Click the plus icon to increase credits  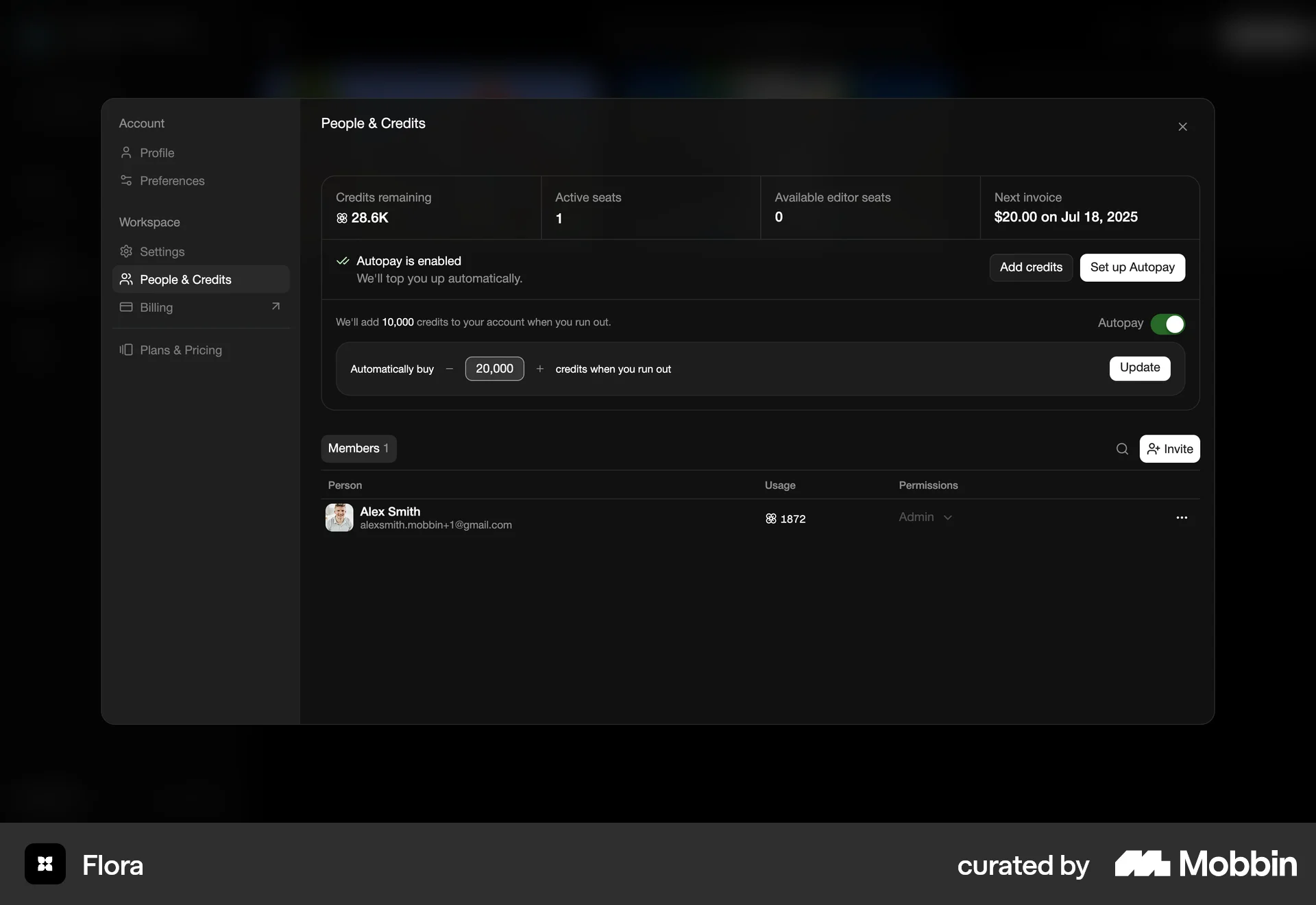540,369
